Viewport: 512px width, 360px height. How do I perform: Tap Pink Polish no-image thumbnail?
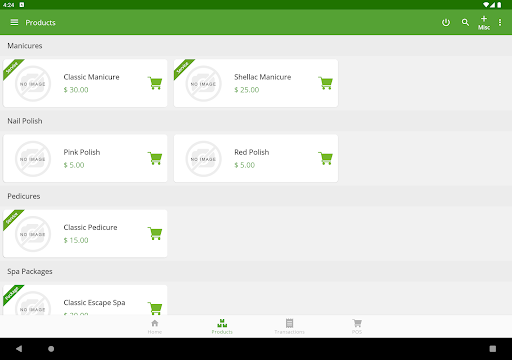(x=33, y=159)
